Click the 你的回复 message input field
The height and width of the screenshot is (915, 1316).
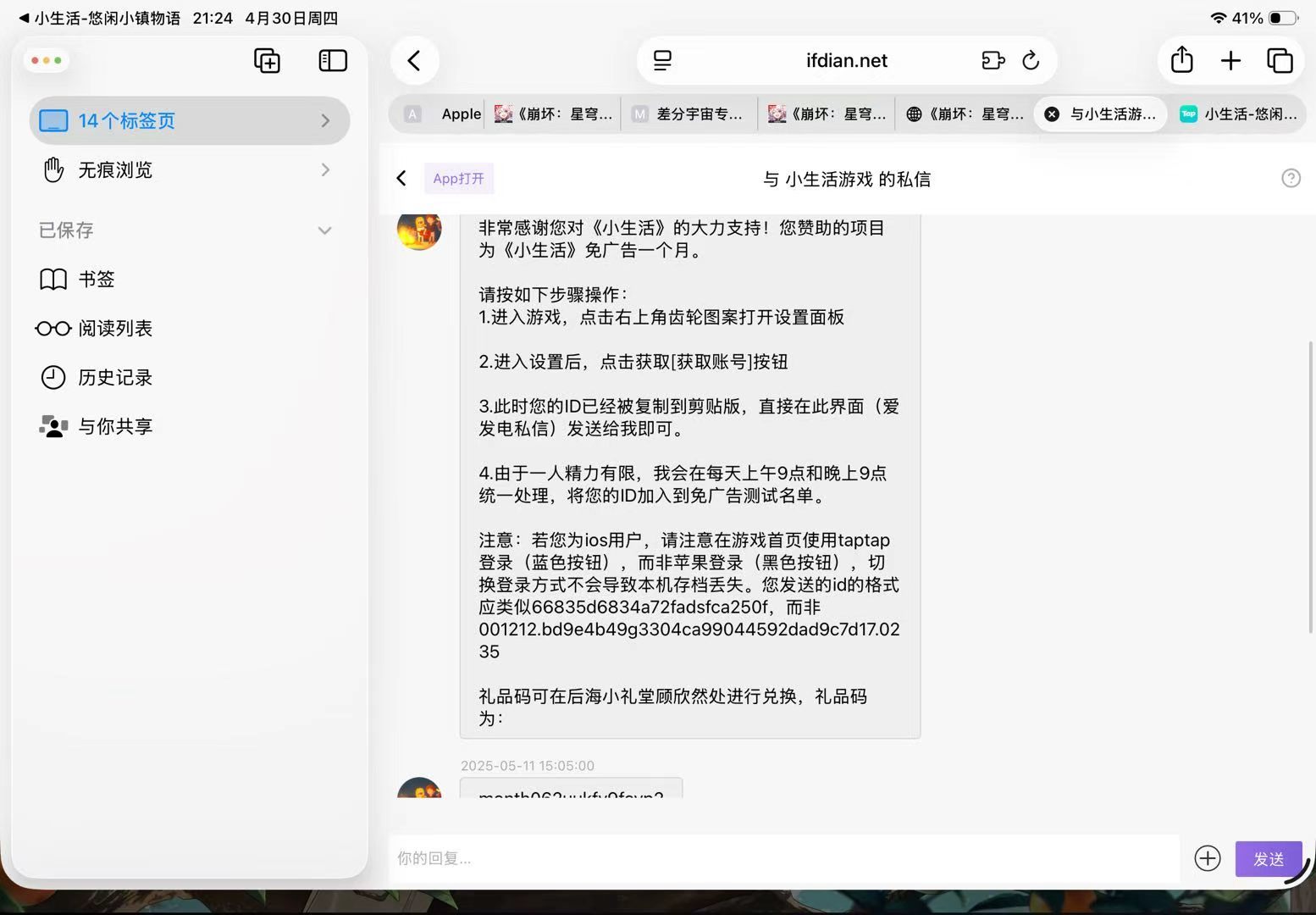[x=784, y=858]
